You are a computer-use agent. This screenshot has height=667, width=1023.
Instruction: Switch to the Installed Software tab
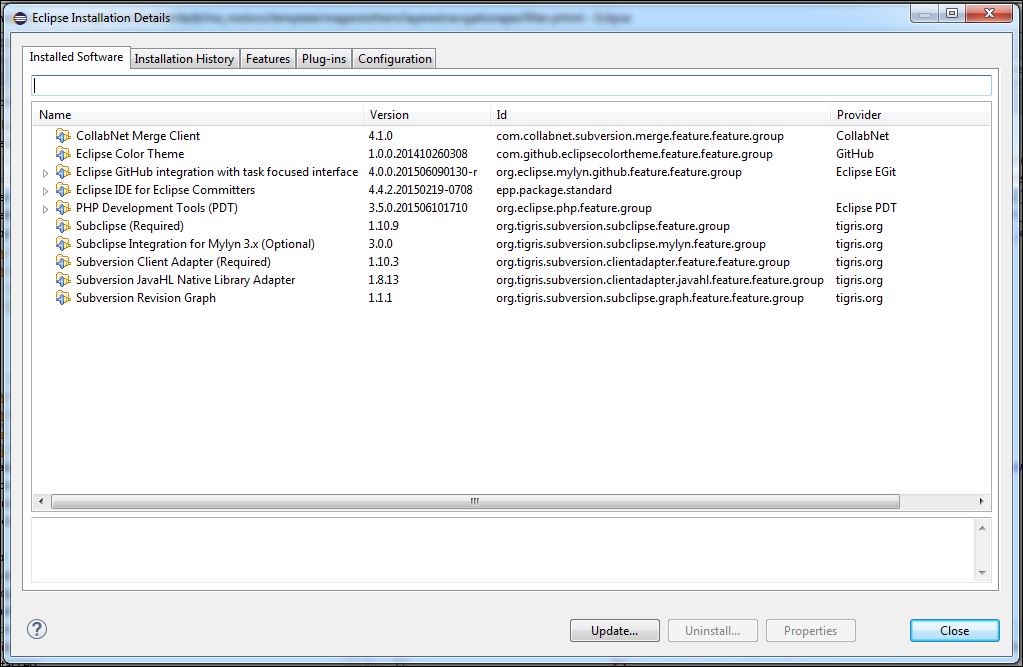76,57
